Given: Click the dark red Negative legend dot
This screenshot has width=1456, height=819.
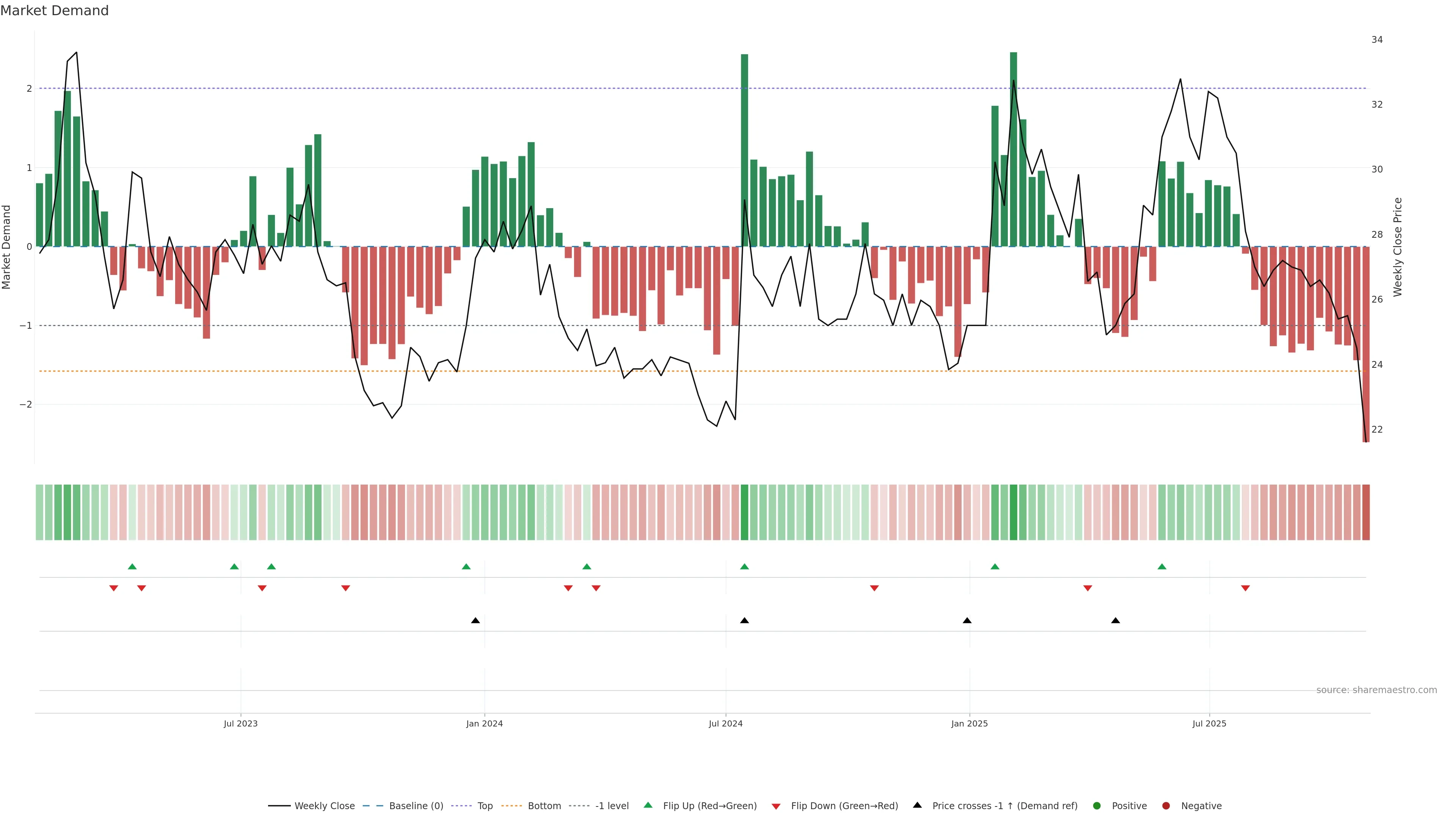Looking at the screenshot, I should [x=1166, y=805].
